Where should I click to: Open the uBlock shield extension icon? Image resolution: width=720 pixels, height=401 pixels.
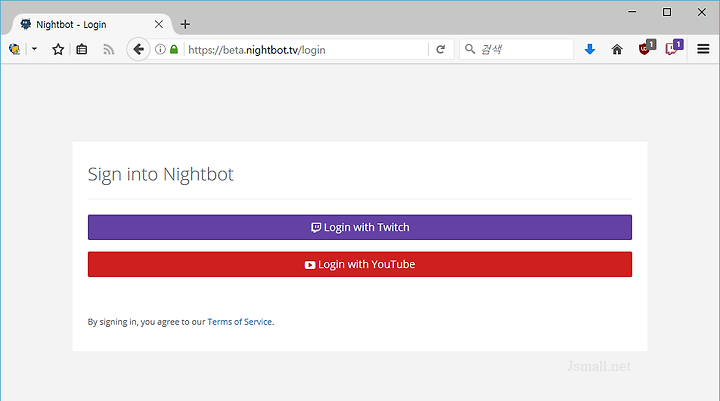point(647,47)
